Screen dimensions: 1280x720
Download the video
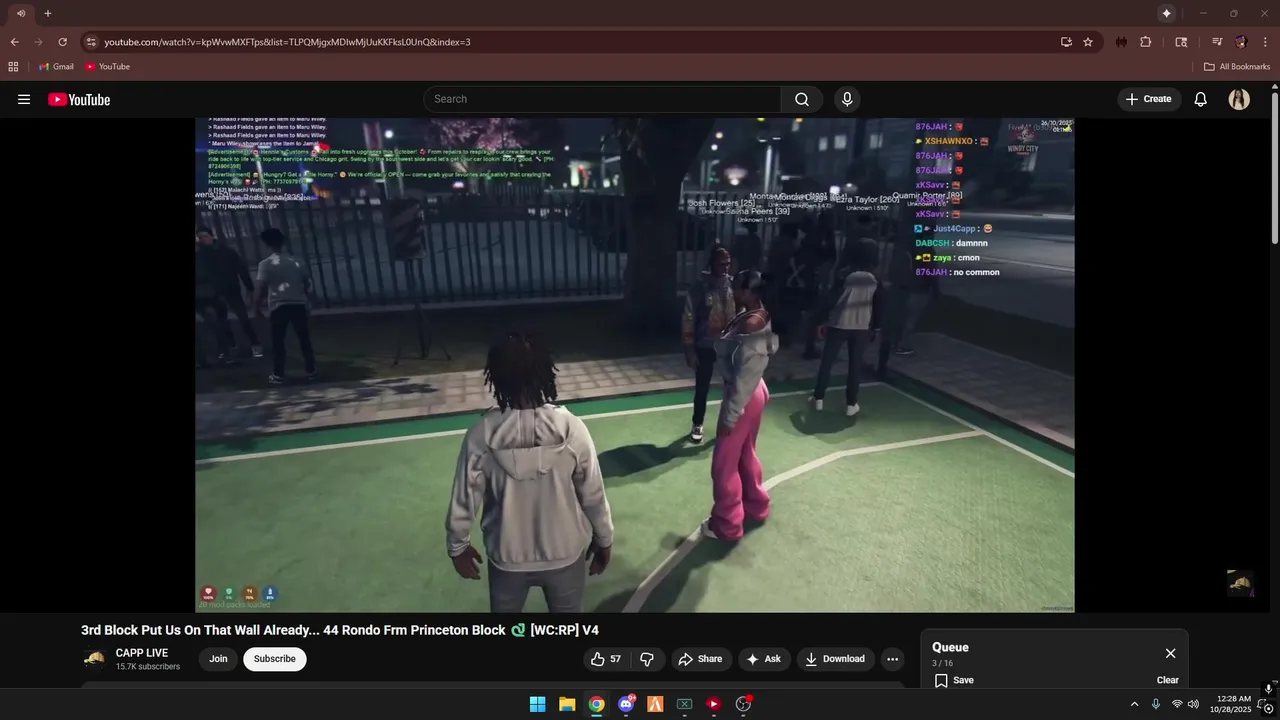834,659
